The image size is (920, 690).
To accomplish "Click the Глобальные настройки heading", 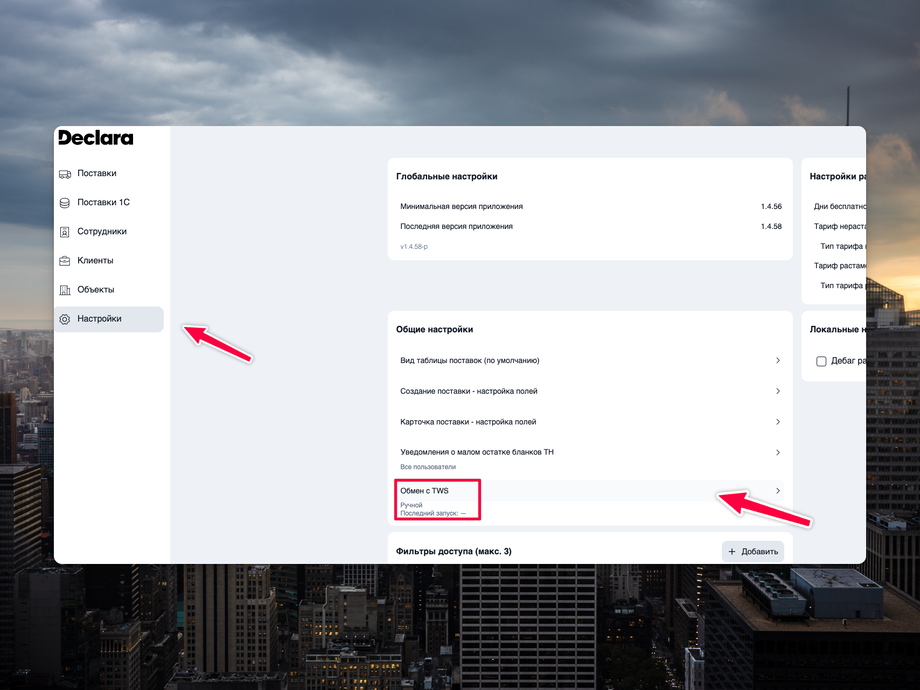I will 447,177.
